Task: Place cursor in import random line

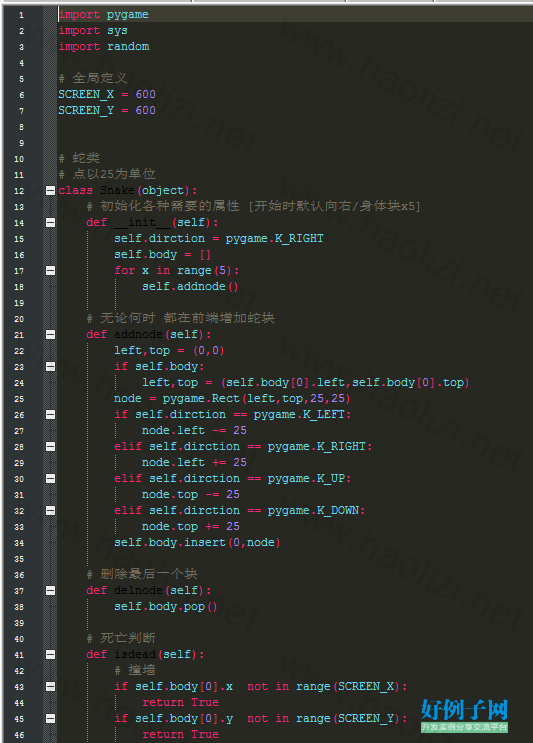Action: coord(104,46)
